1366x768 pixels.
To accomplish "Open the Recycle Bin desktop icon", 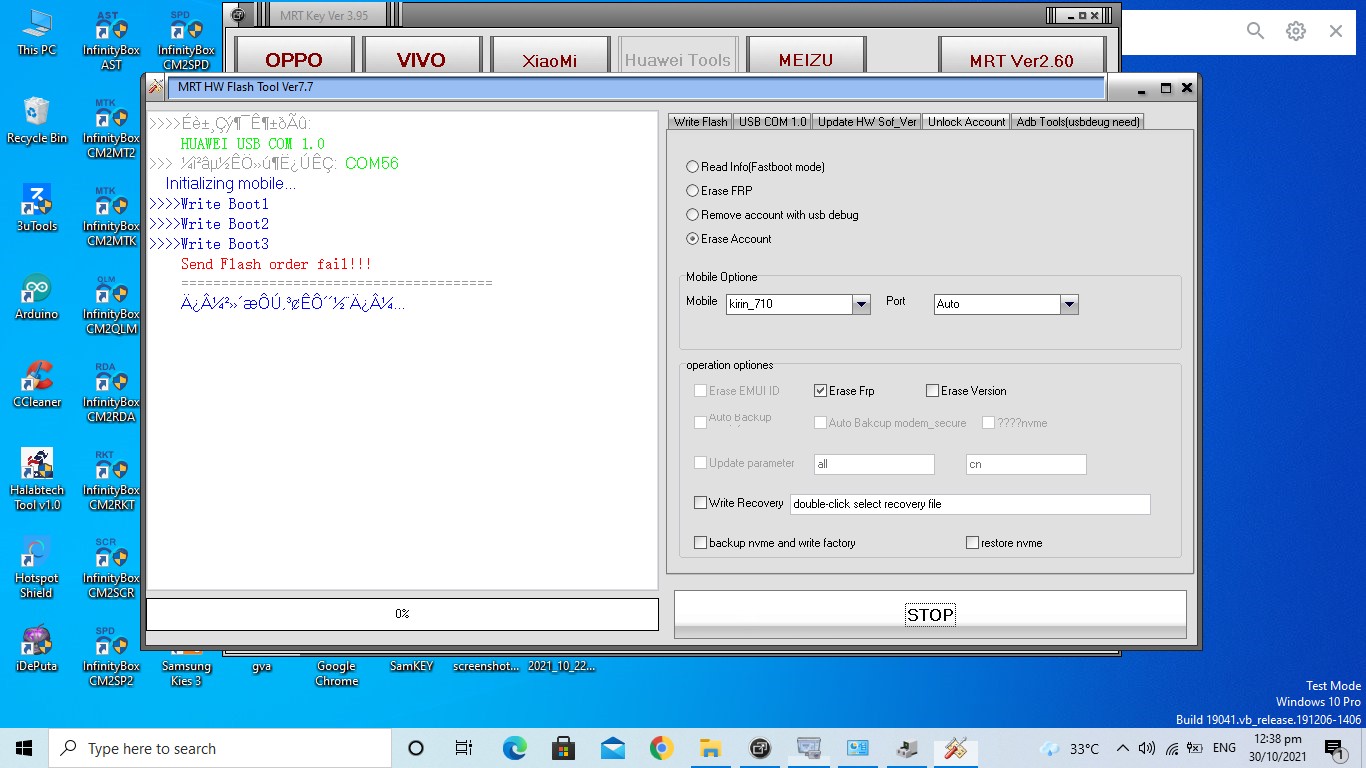I will (37, 121).
